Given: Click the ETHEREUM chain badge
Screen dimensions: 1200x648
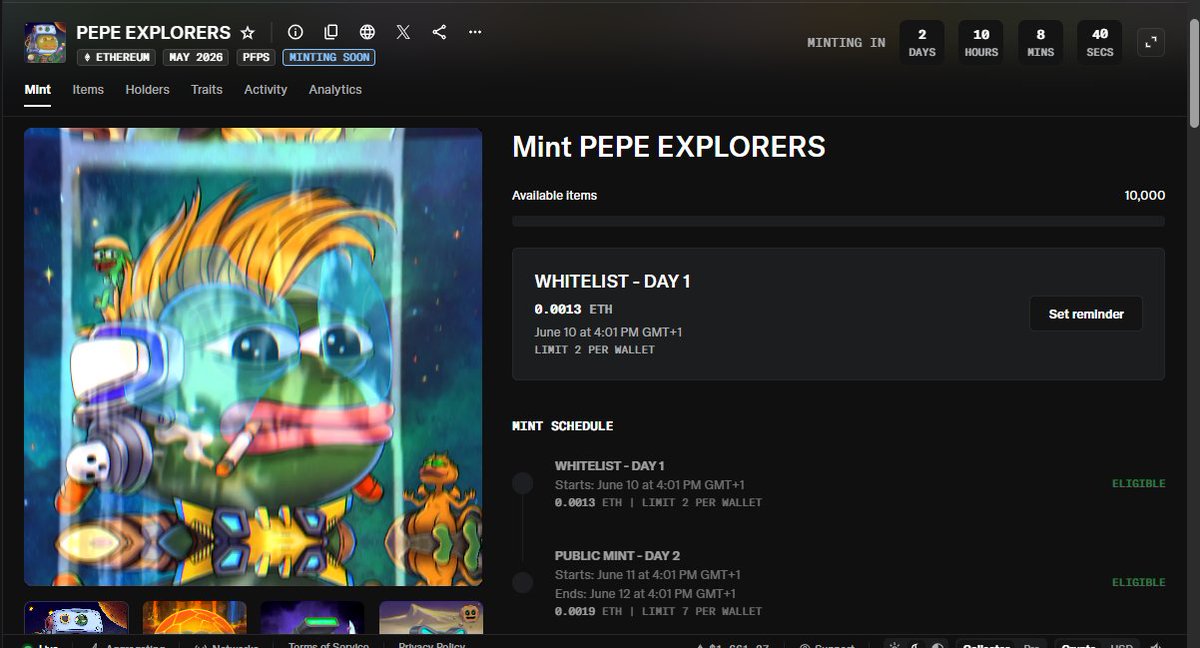Looking at the screenshot, I should coord(116,57).
